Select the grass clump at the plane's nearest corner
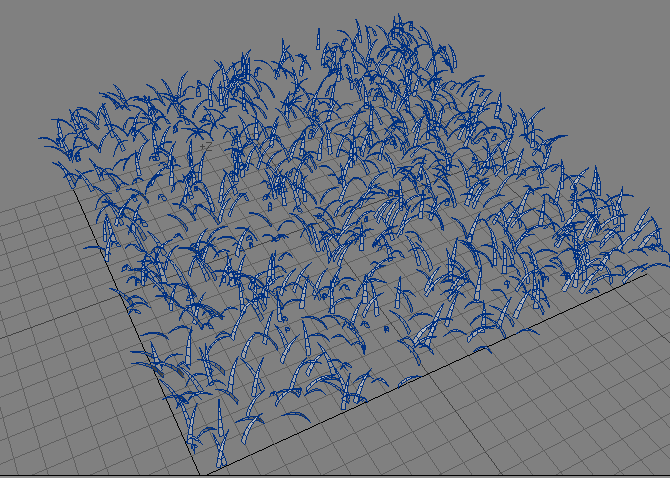The height and width of the screenshot is (478, 670). (x=221, y=449)
